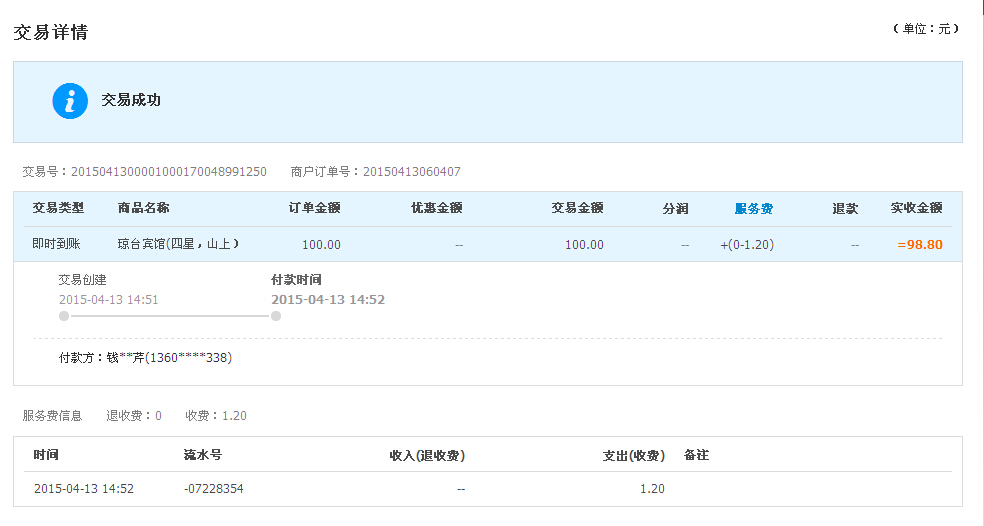This screenshot has height=526, width=984.
Task: Click the 服务费信息 section label
Action: [x=52, y=416]
